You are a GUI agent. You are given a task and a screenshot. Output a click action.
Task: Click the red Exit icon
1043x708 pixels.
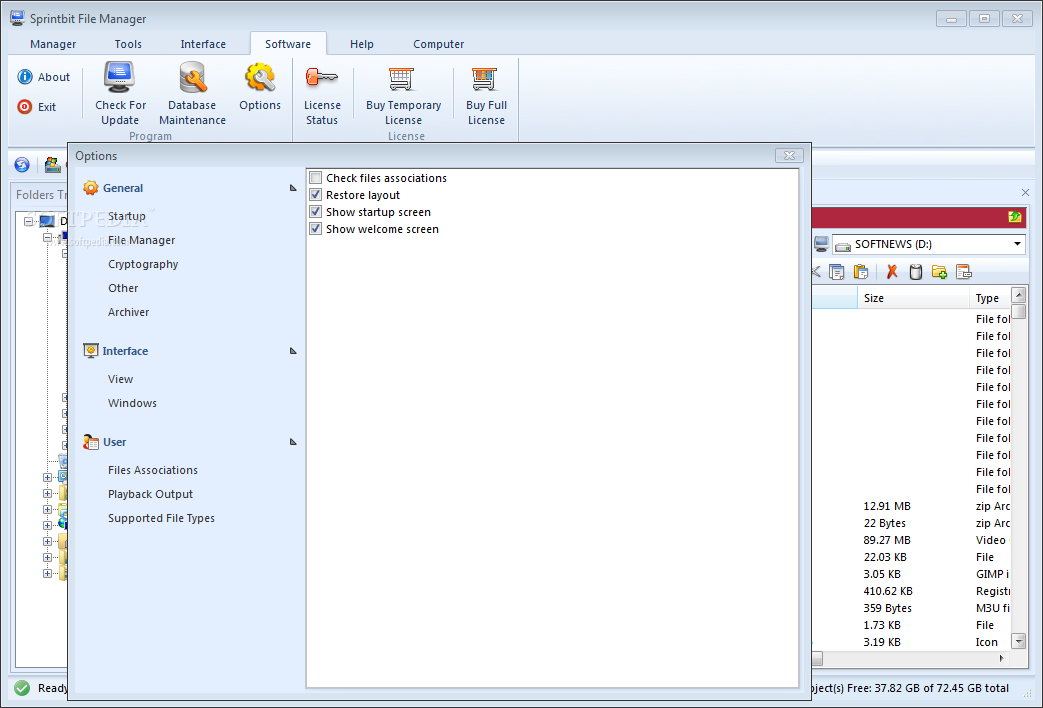[x=25, y=106]
